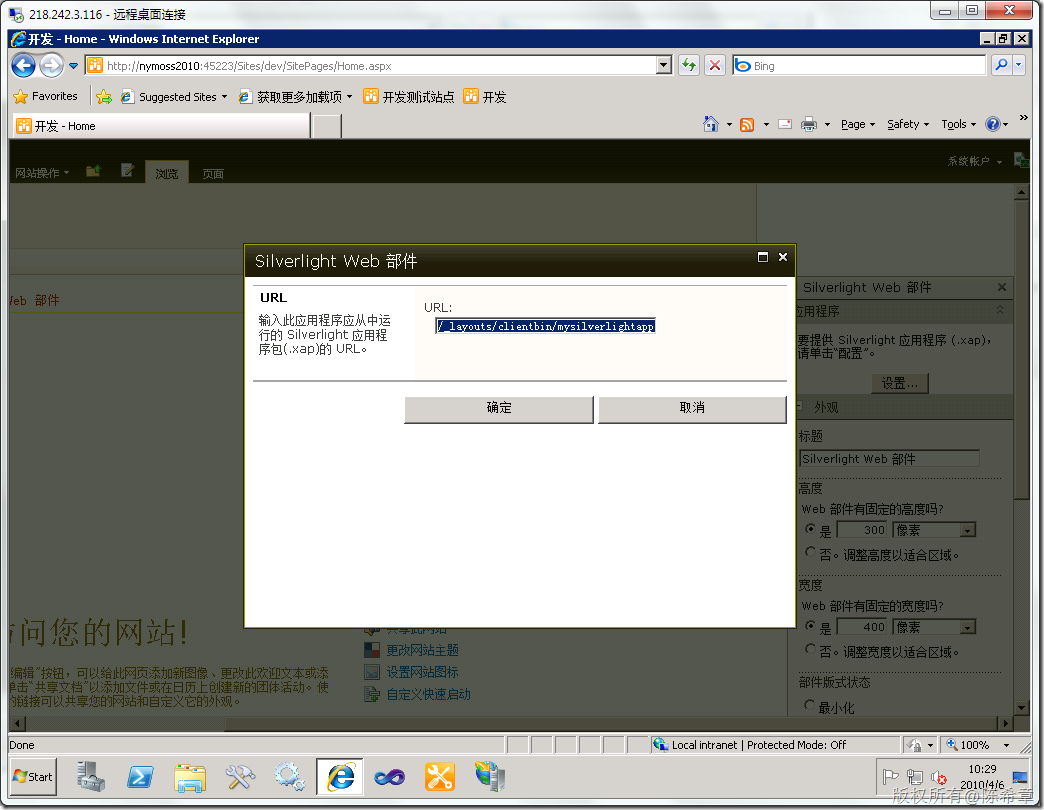
Task: Open Windows Explorer folder in taskbar
Action: tap(190, 777)
